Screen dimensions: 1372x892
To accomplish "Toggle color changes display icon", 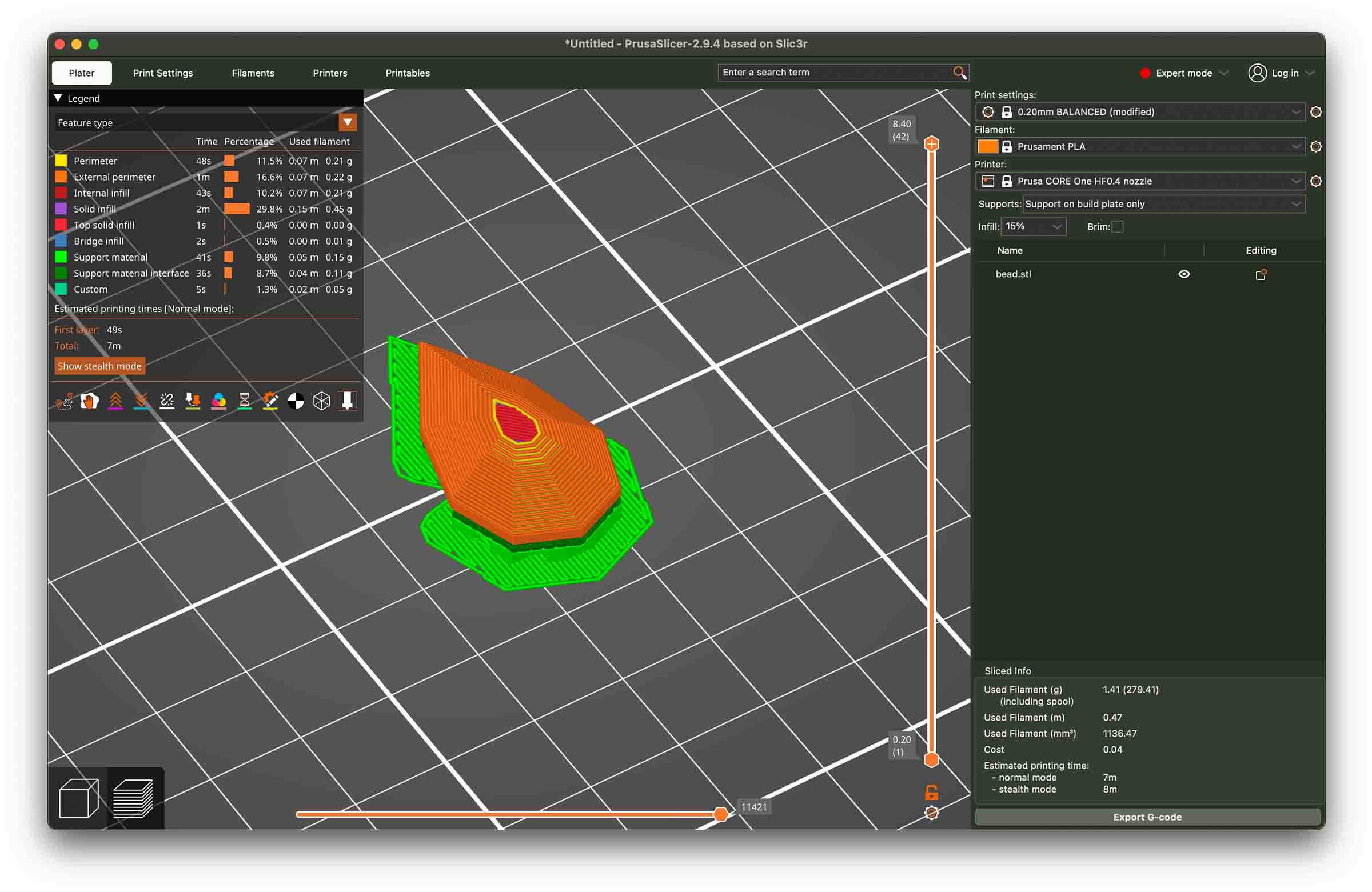I will (x=219, y=401).
